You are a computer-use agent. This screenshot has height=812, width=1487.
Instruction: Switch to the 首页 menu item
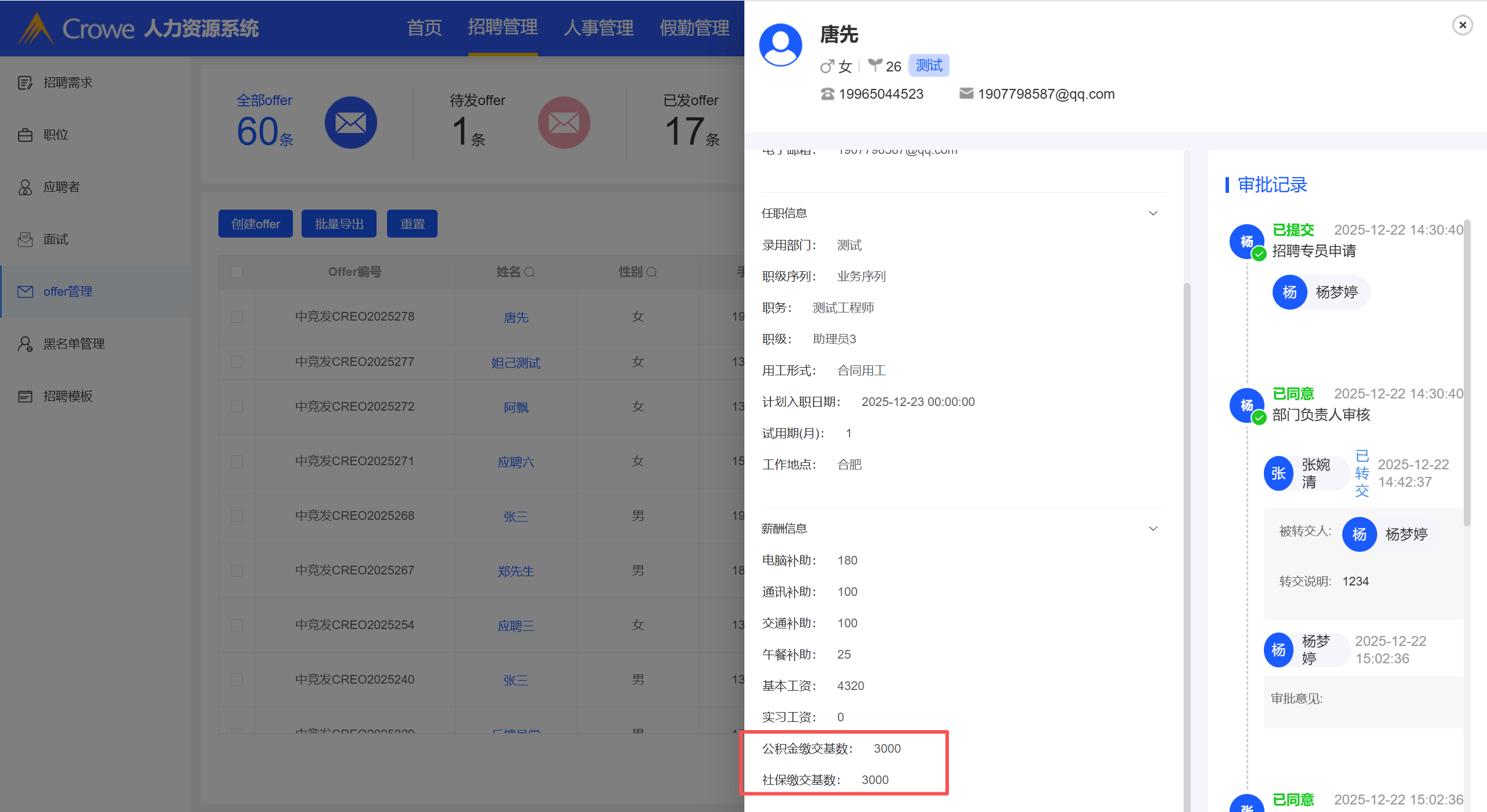pyautogui.click(x=424, y=27)
